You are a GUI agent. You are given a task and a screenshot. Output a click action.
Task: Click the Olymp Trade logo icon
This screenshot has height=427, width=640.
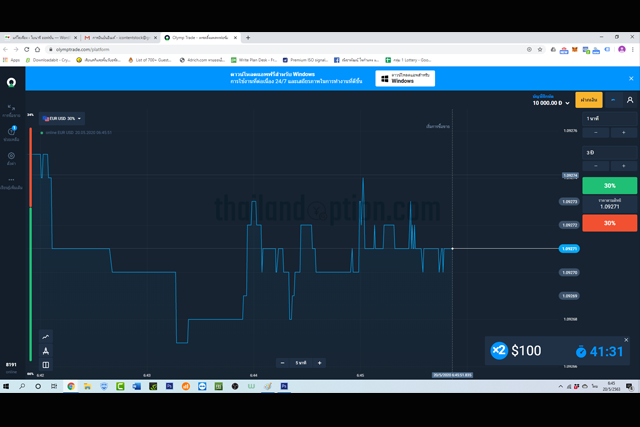[11, 82]
